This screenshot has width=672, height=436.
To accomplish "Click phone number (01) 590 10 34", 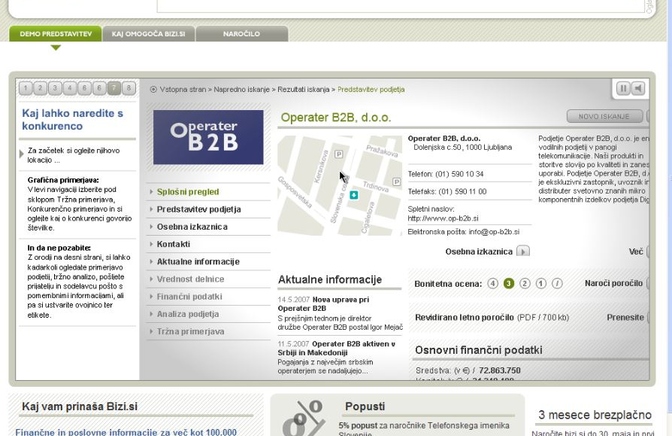I will 459,174.
